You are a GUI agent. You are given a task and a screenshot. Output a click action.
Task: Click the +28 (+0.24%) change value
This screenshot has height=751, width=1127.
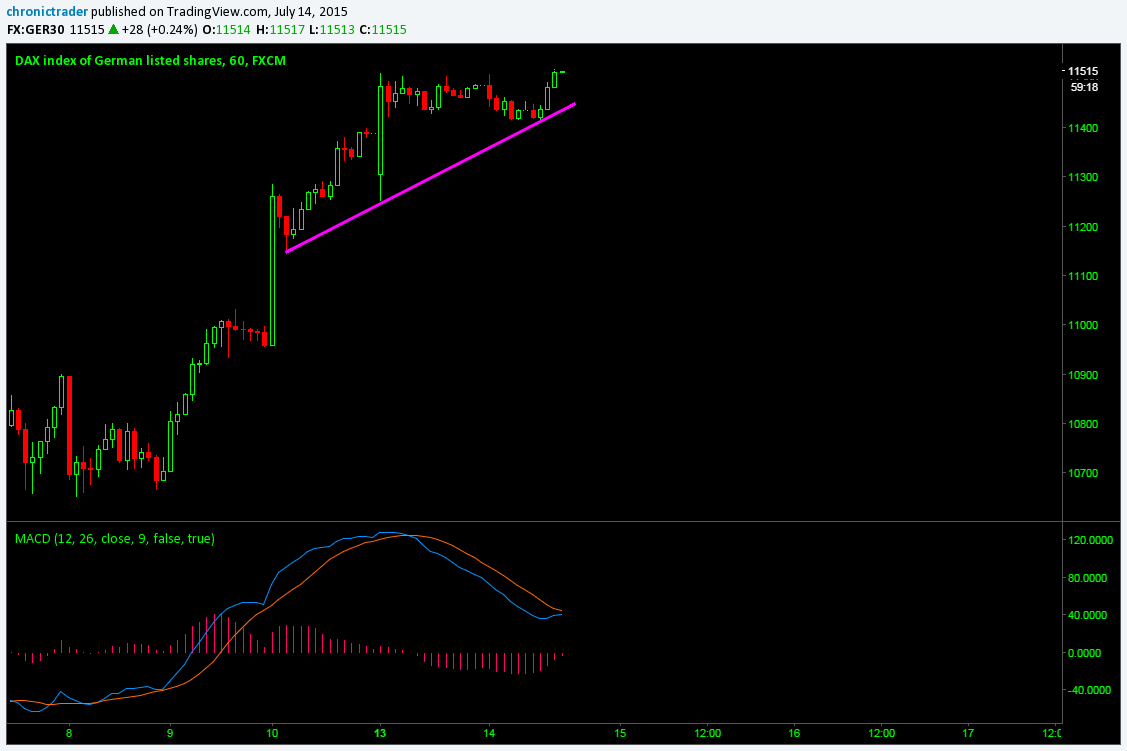click(160, 29)
